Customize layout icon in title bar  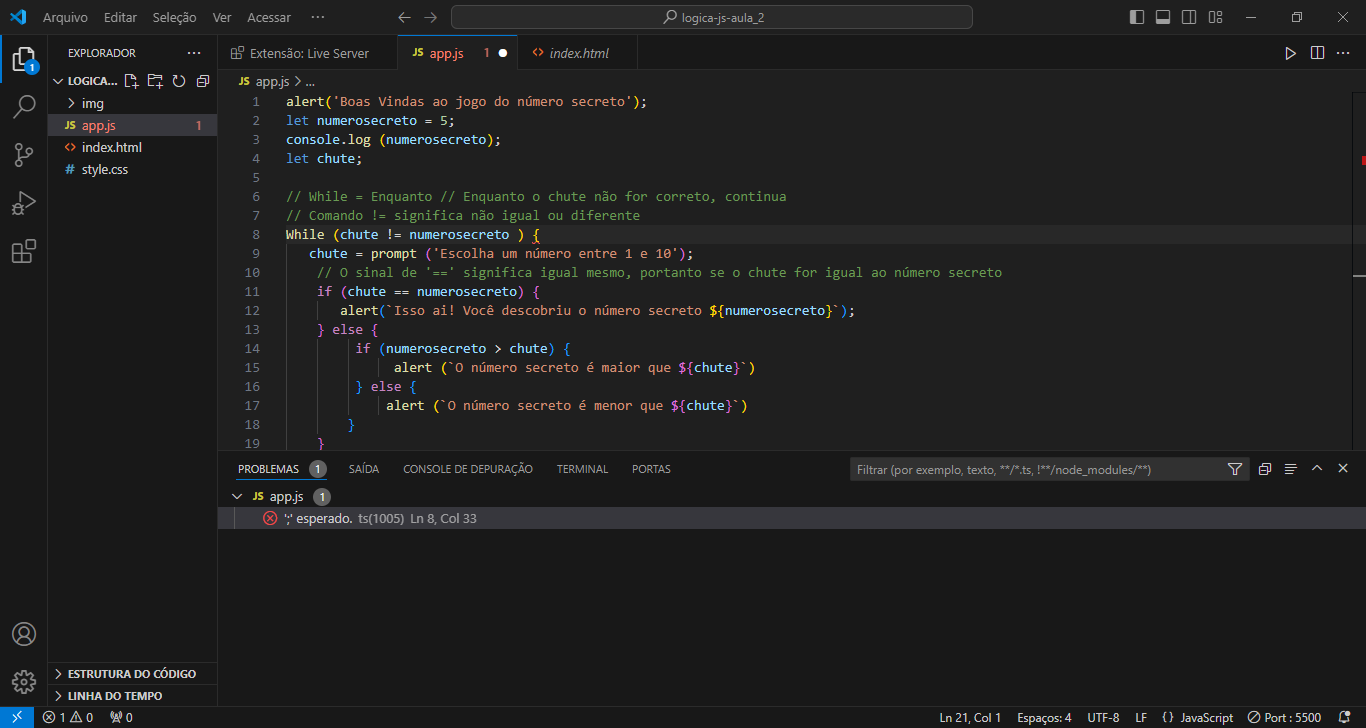click(x=1215, y=17)
